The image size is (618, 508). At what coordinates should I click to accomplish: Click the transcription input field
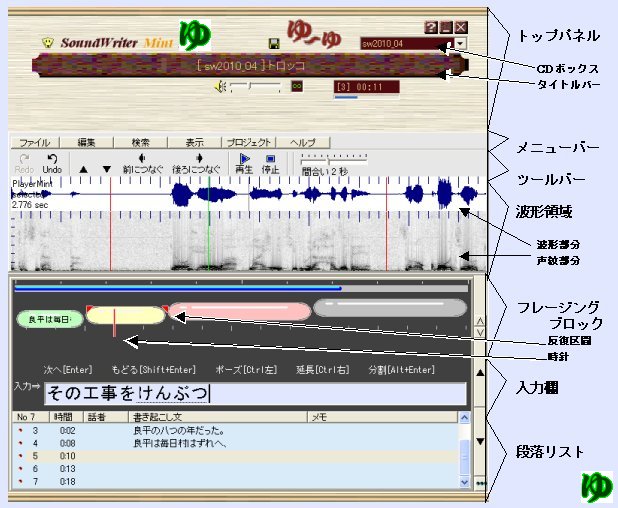(240, 393)
